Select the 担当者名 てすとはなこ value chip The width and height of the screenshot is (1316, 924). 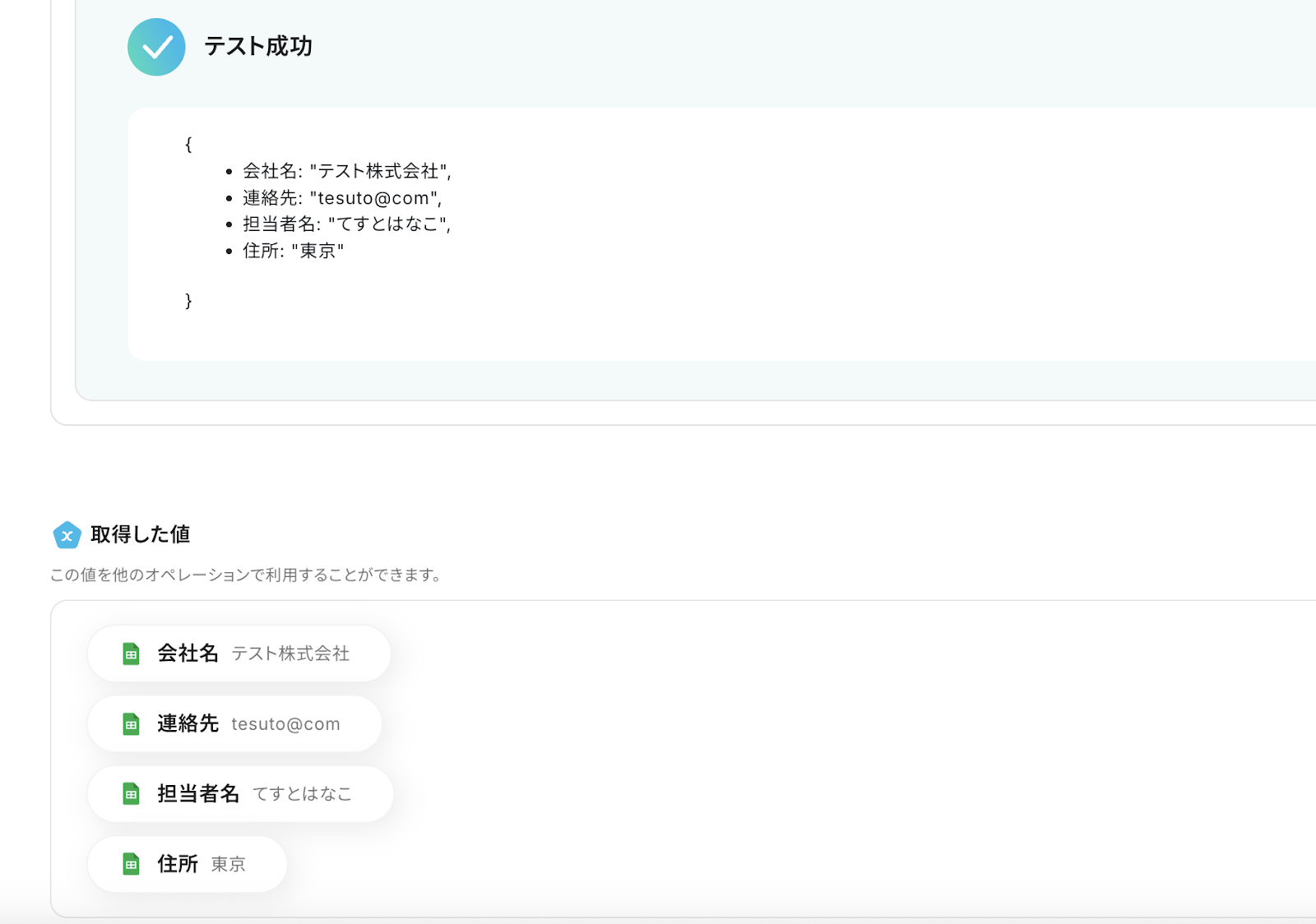pos(240,794)
